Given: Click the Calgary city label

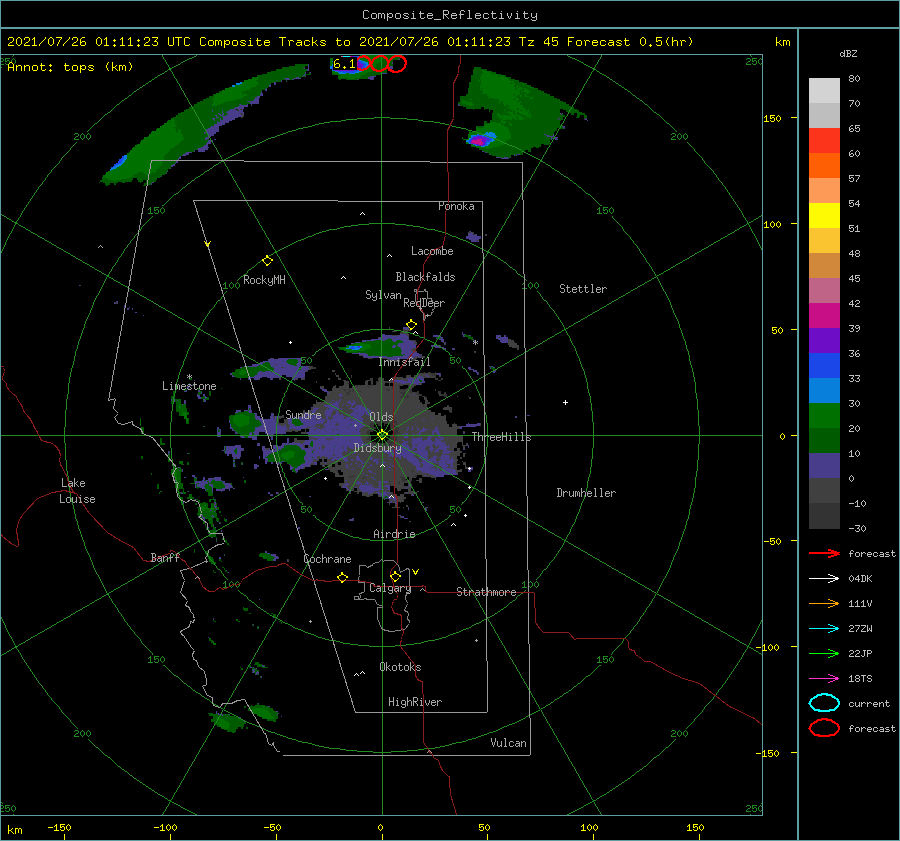Looking at the screenshot, I should 390,588.
